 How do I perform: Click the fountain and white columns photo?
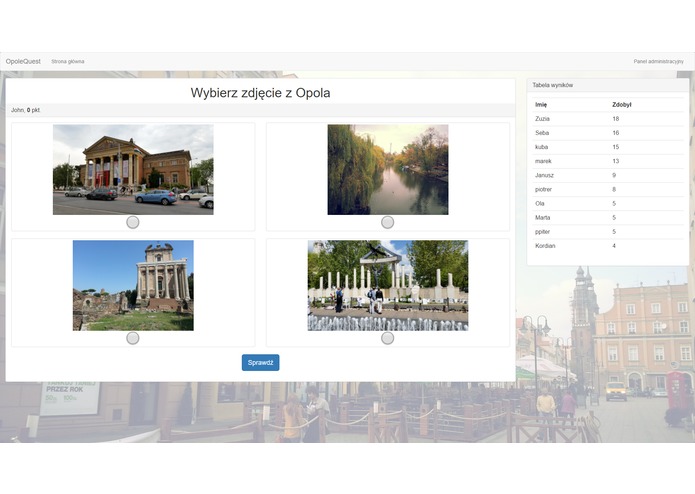coord(388,285)
